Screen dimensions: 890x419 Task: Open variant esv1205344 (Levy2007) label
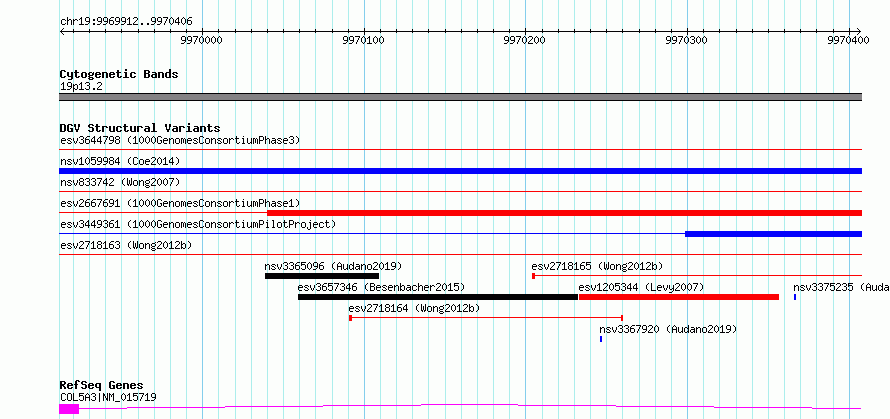pos(641,287)
